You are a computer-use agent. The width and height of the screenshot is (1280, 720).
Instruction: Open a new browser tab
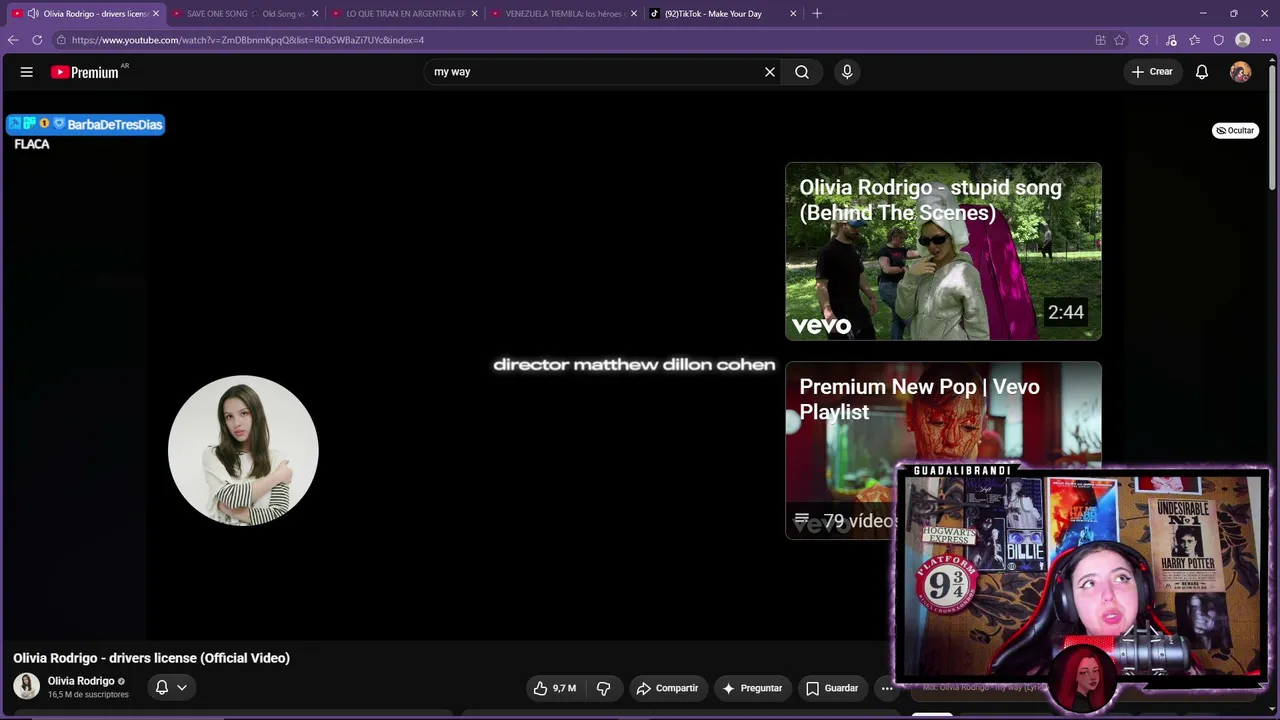[x=817, y=14]
